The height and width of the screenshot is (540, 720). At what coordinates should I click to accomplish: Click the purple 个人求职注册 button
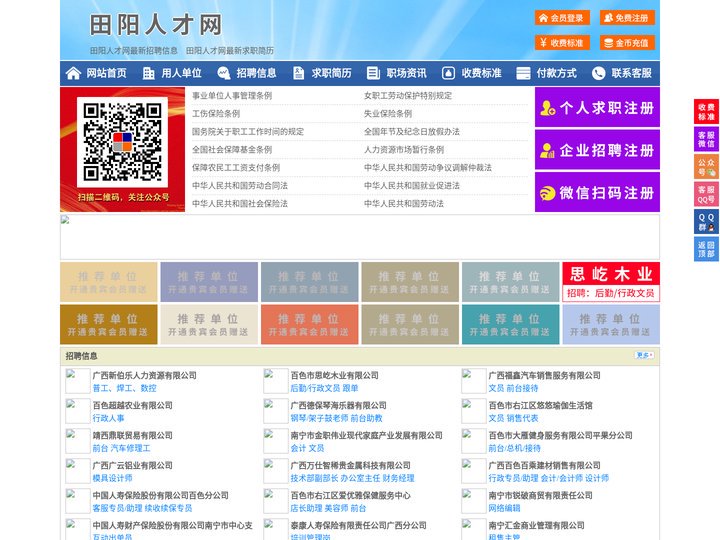[597, 107]
